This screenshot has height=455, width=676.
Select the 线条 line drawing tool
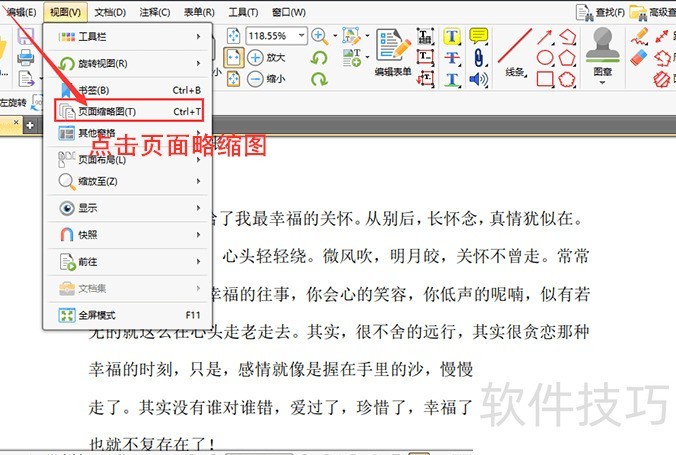point(515,52)
